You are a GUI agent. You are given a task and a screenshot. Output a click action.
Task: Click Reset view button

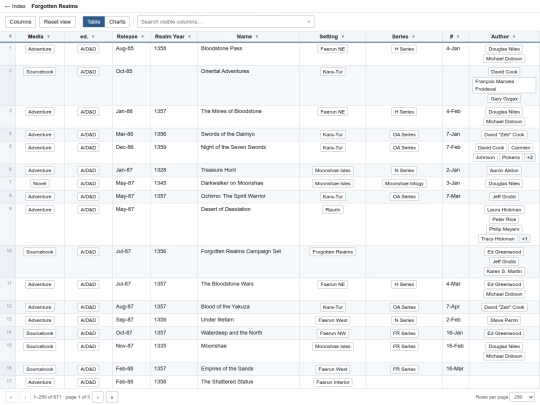pyautogui.click(x=57, y=22)
